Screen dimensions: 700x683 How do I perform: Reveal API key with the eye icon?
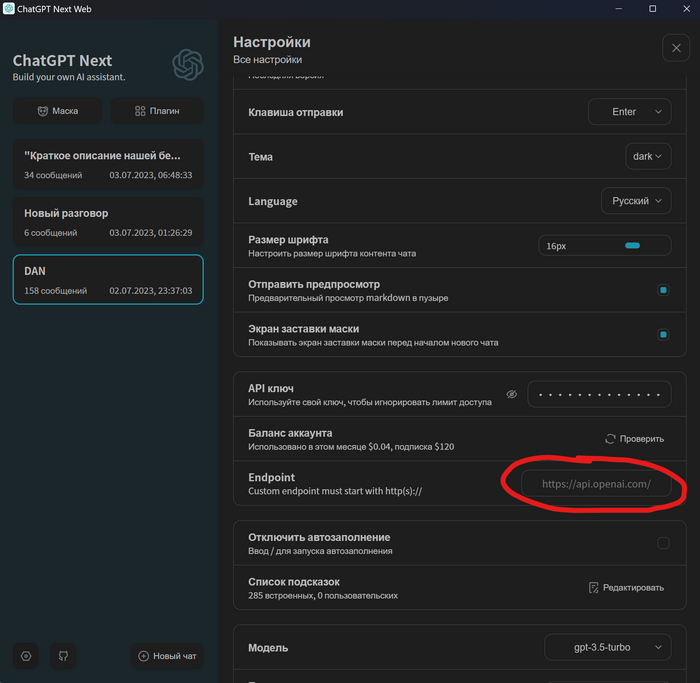click(511, 395)
